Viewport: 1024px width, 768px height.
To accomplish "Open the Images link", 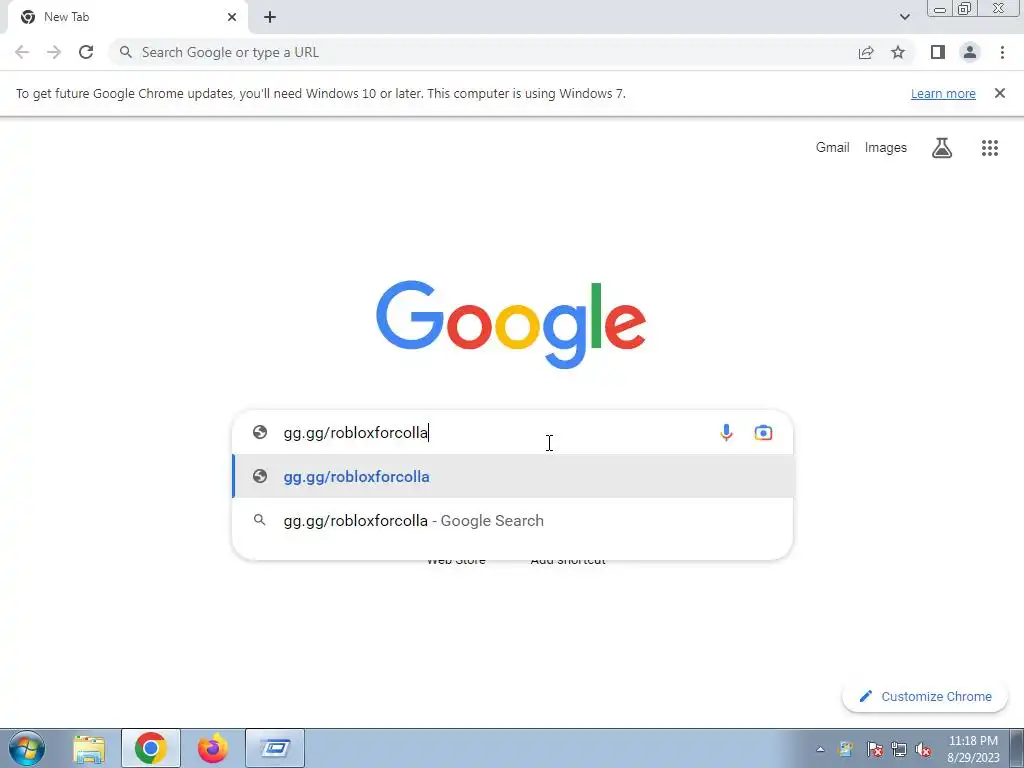I will (x=886, y=148).
